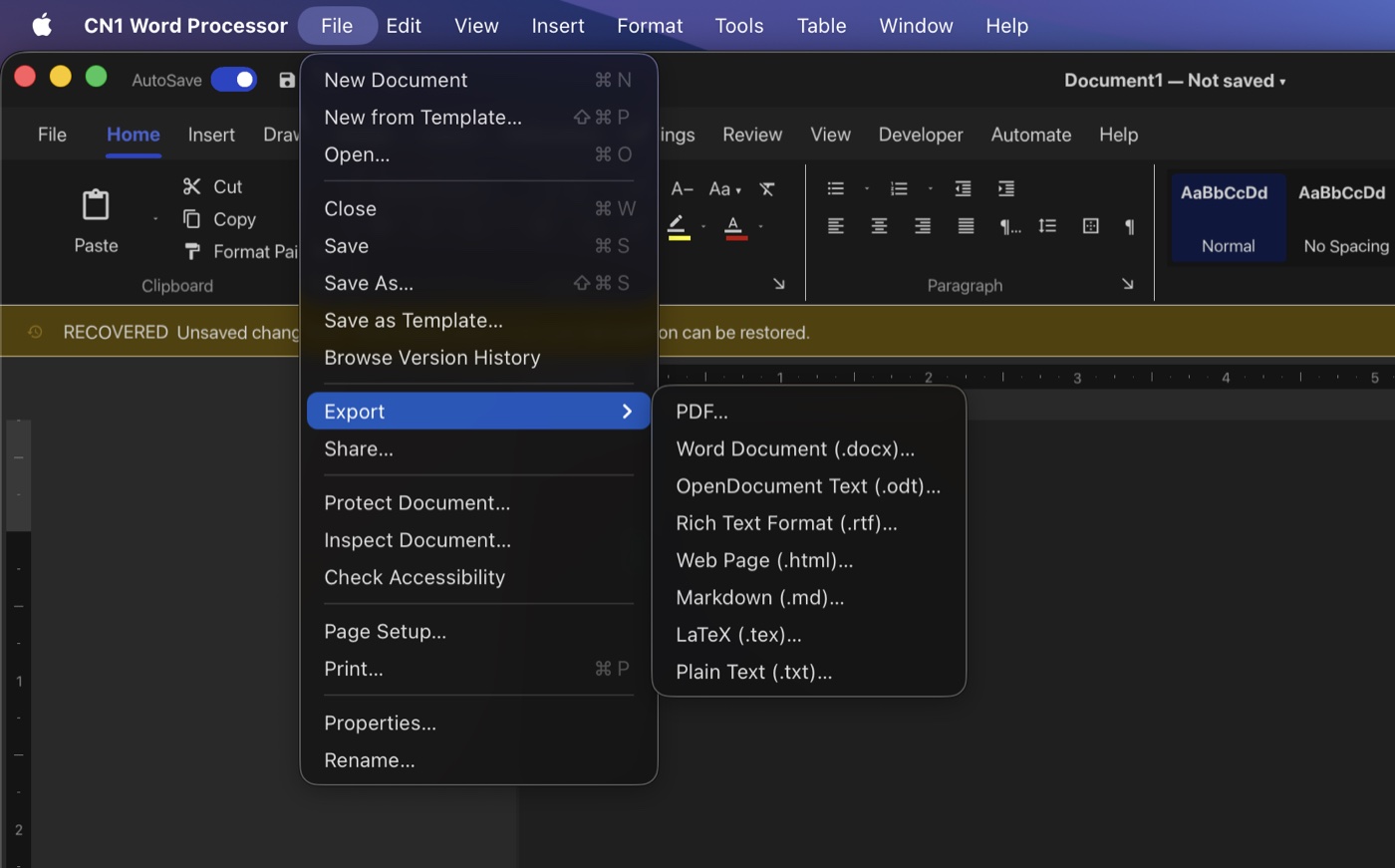Click the recovered history icon in banner
The width and height of the screenshot is (1395, 868).
point(35,332)
